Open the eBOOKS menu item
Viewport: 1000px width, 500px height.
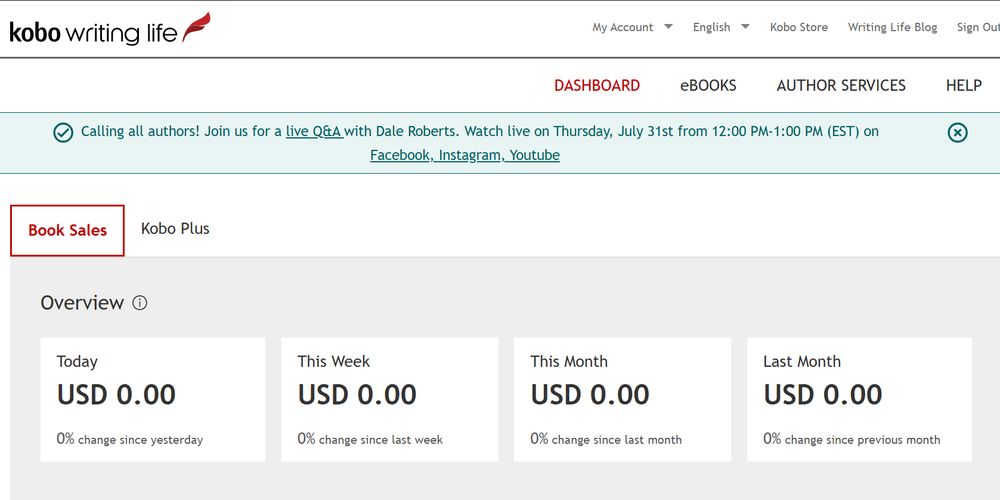tap(708, 85)
